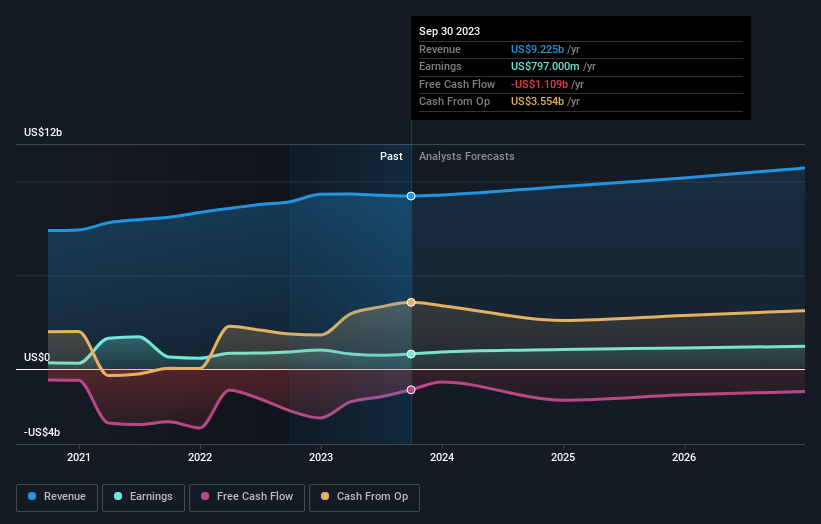Click the 2026 x-axis label
The width and height of the screenshot is (821, 524).
point(684,457)
